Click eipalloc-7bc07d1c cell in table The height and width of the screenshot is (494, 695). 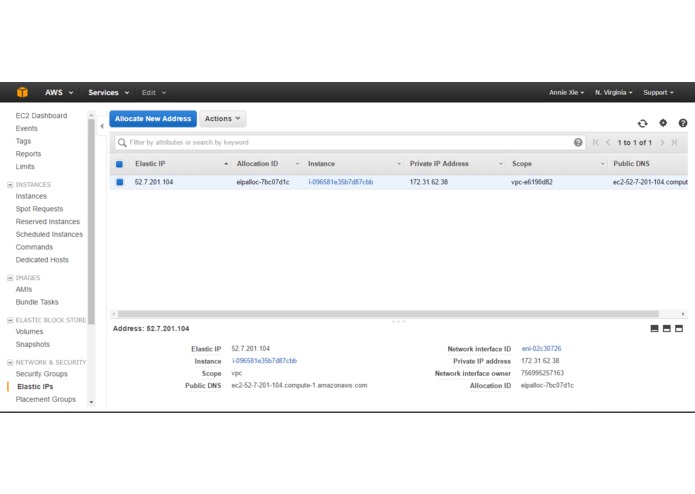click(263, 182)
